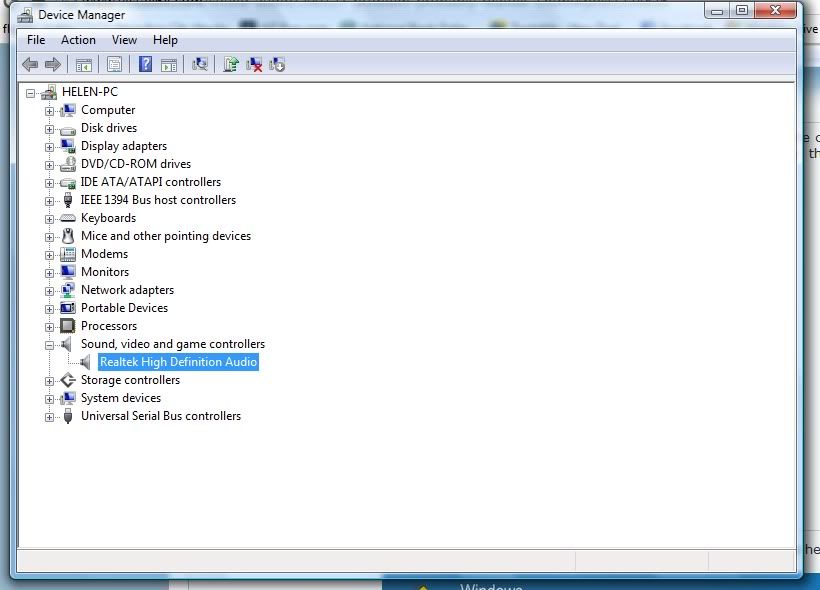Select IEEE 1394 Bus host controllers label
Image resolution: width=820 pixels, height=590 pixels.
point(158,200)
